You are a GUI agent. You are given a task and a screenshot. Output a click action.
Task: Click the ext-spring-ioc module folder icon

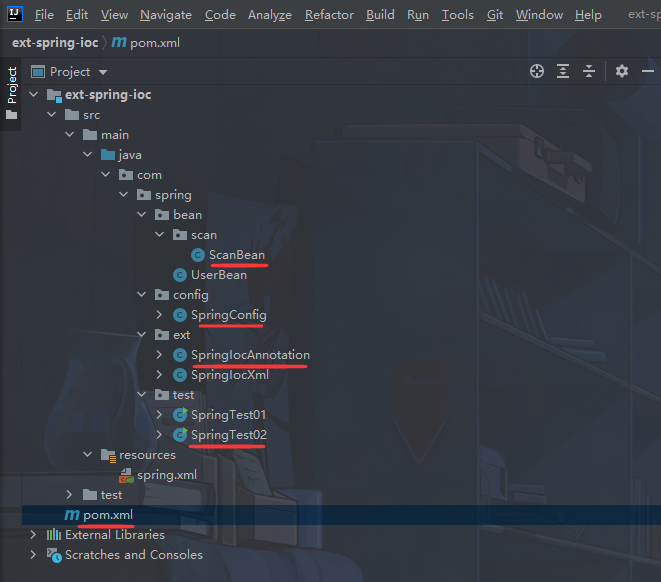point(54,95)
